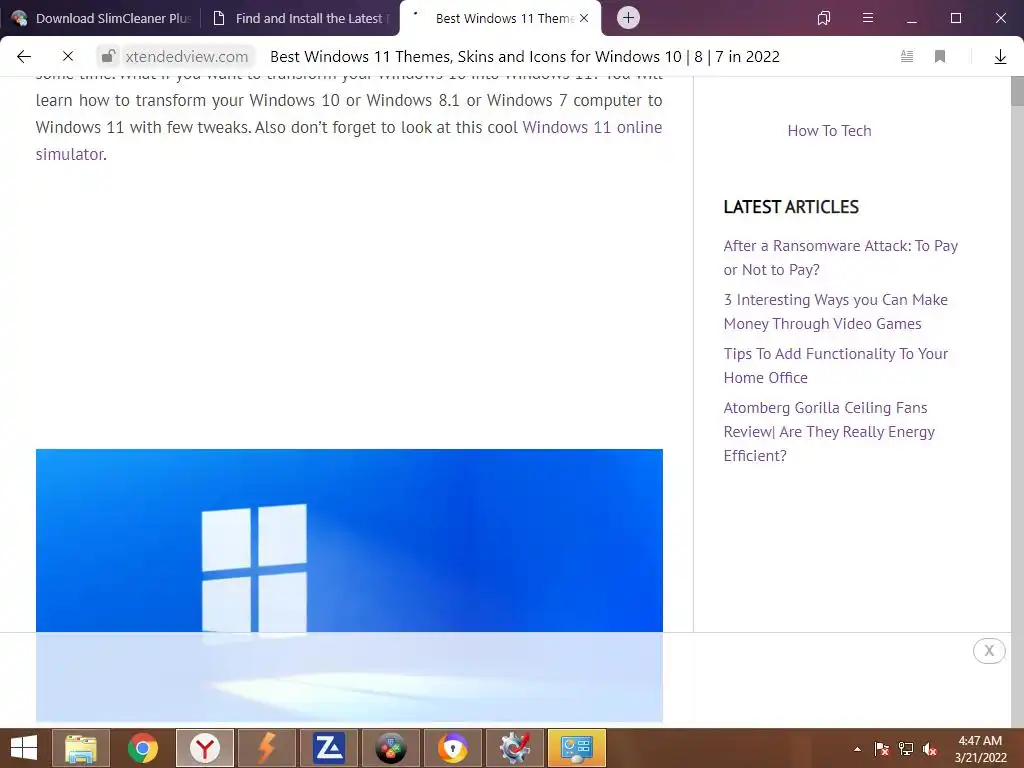Click the page vertical scrollbar thumb
Screen dimensions: 1024x768
click(x=1017, y=91)
